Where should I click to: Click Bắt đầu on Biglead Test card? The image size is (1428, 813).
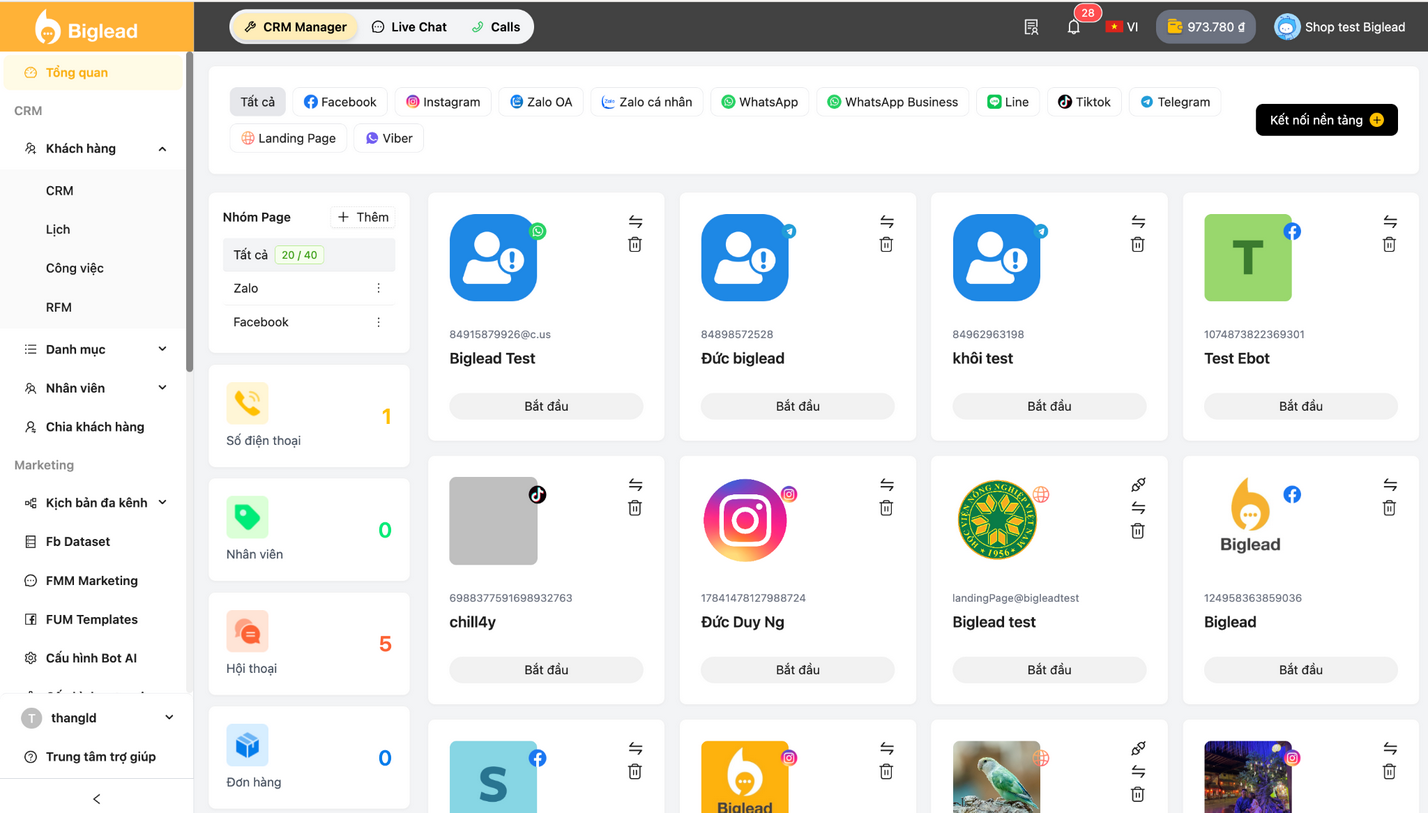click(x=546, y=406)
